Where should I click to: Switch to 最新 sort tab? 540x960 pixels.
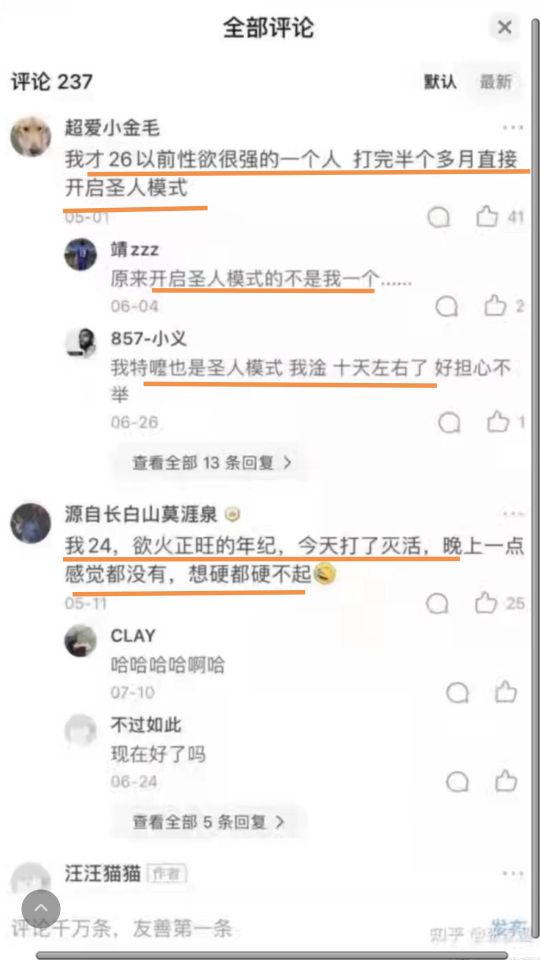tap(495, 81)
